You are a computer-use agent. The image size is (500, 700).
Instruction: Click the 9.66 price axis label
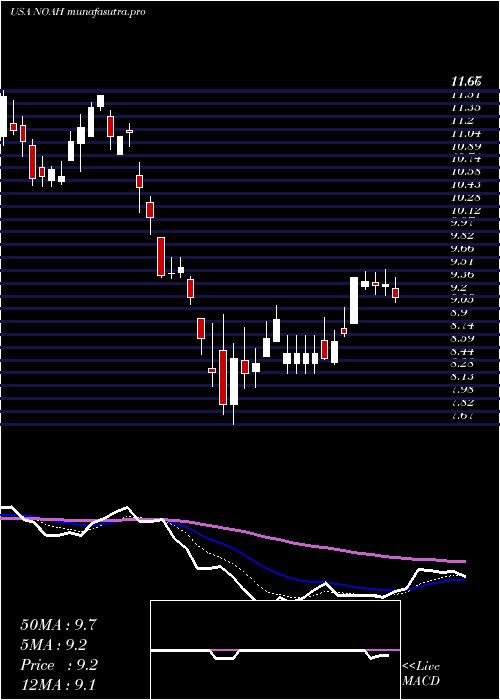(x=462, y=249)
